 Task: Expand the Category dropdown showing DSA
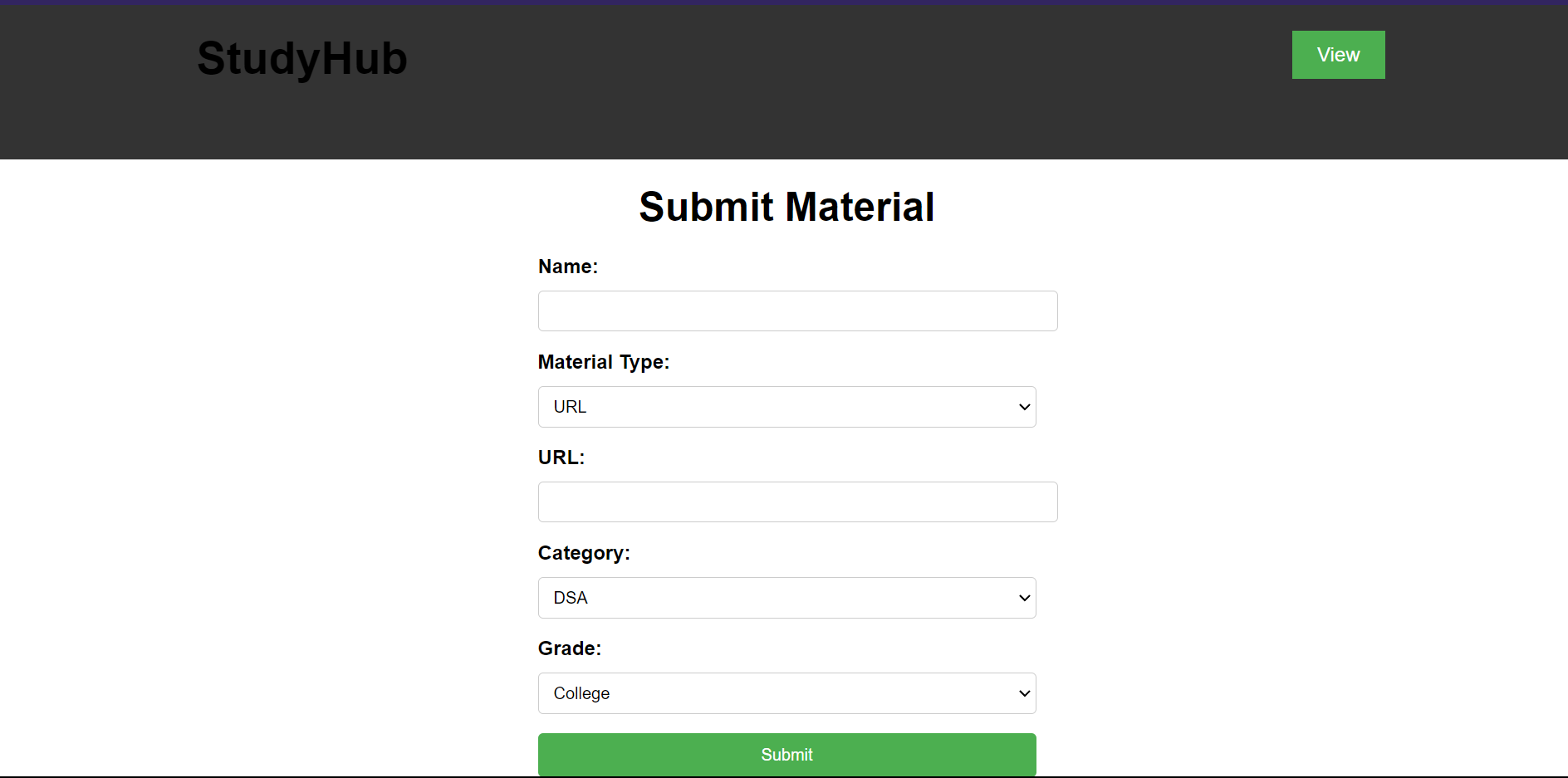(x=786, y=598)
